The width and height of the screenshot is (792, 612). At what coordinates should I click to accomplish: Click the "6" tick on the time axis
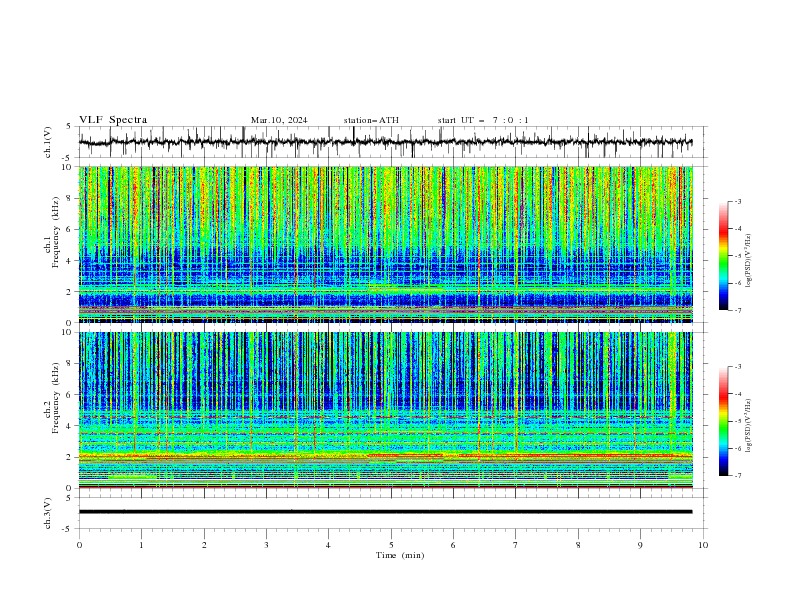coord(453,545)
